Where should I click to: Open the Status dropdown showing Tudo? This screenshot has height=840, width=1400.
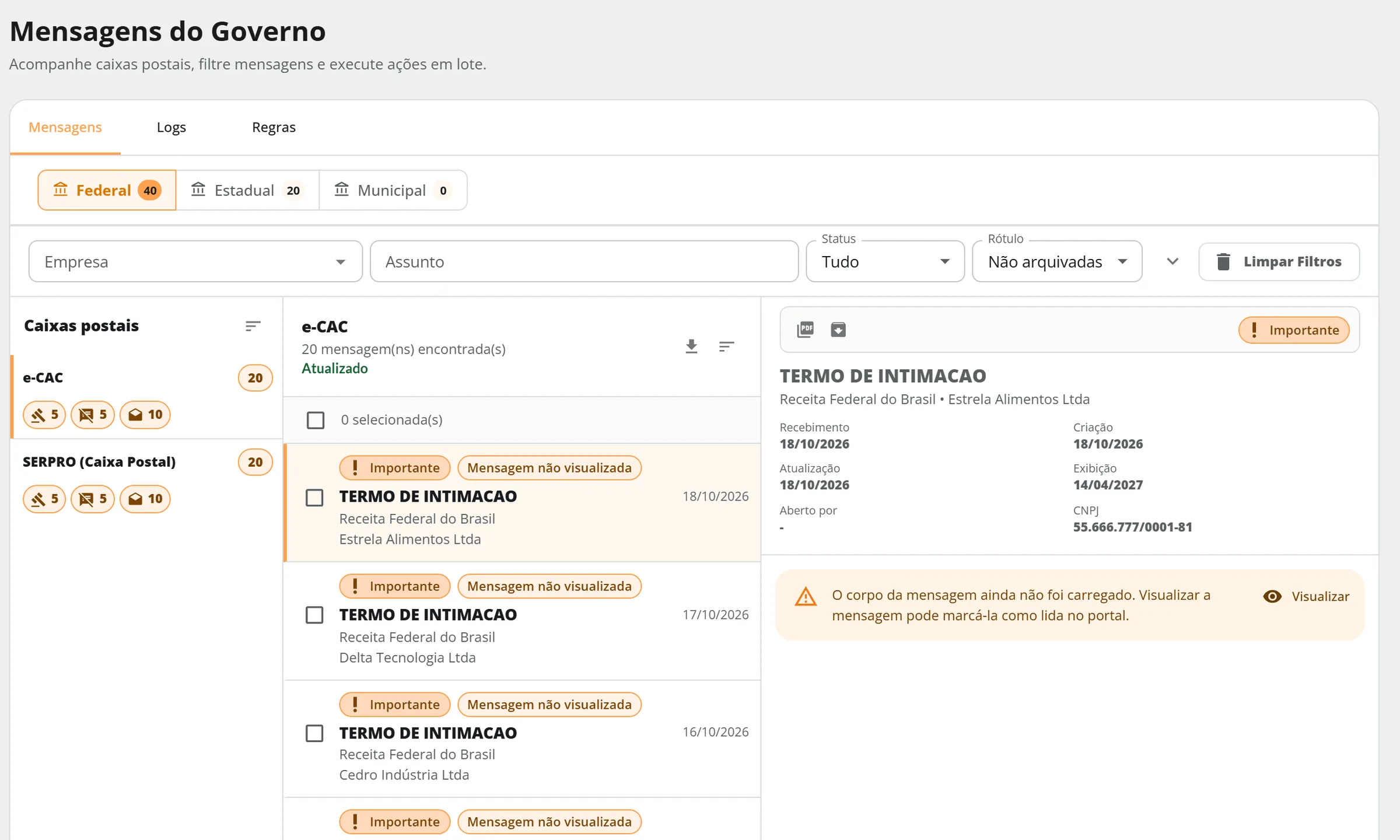tap(885, 261)
